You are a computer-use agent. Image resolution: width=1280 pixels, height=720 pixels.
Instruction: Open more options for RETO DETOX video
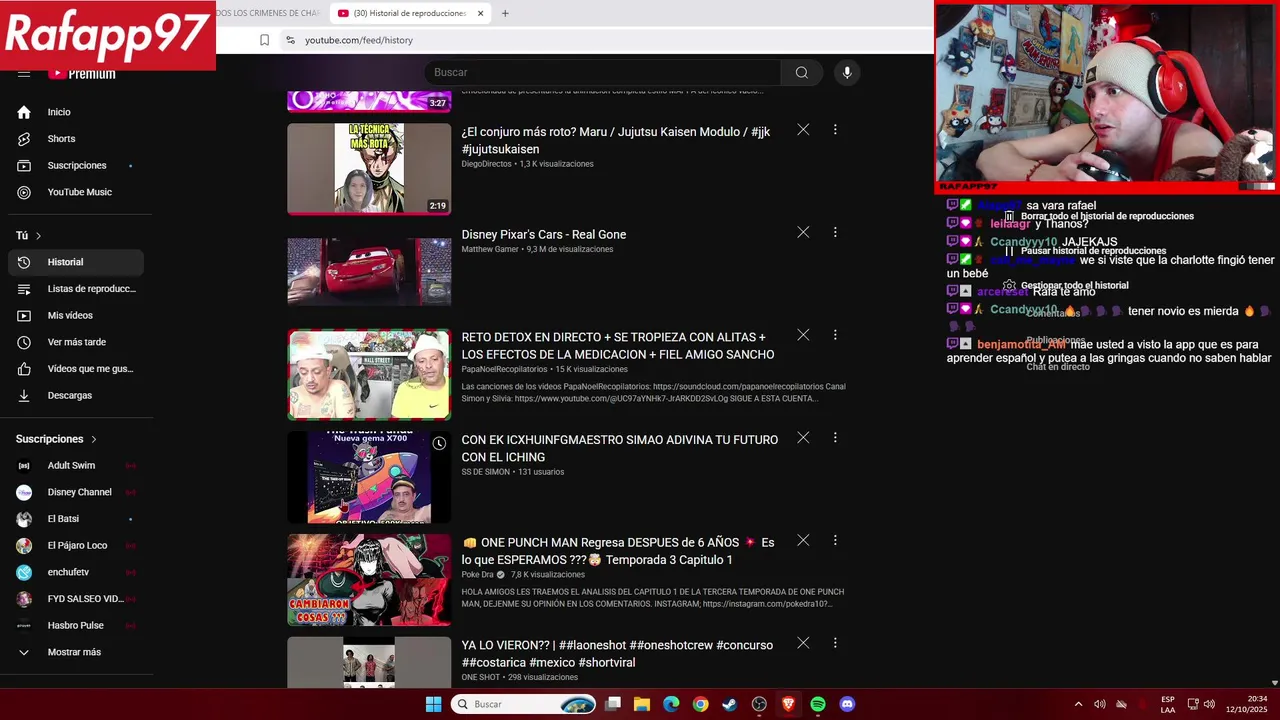(835, 335)
